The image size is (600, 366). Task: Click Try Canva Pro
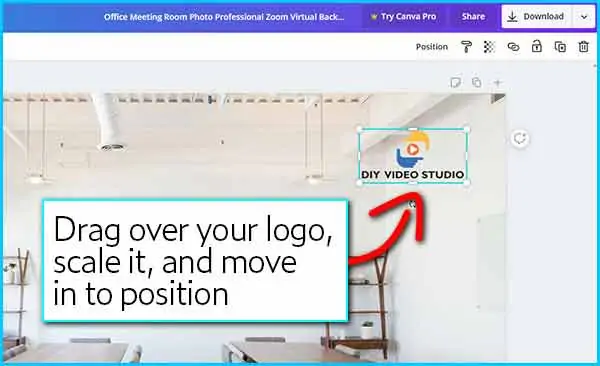(404, 16)
